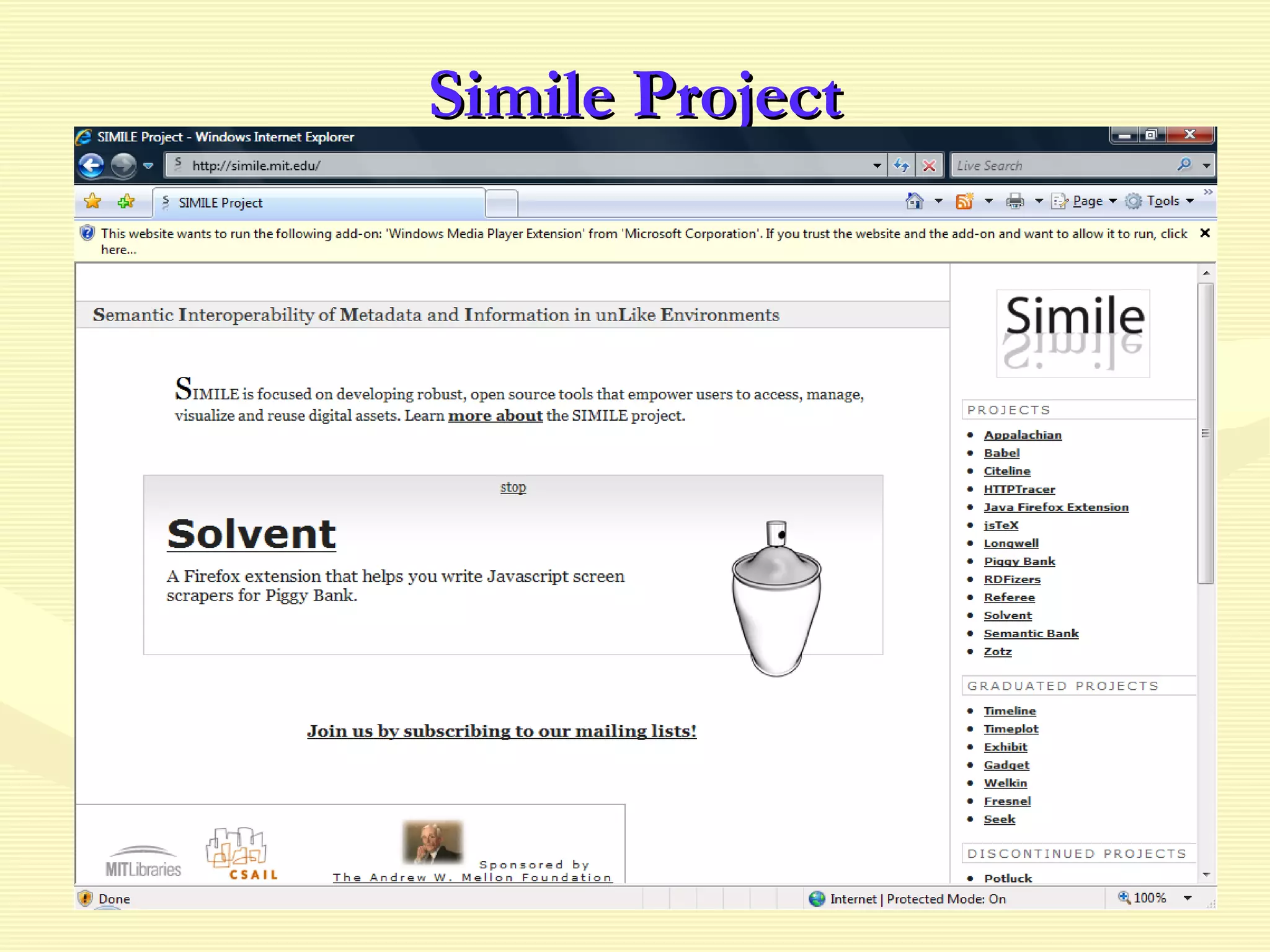This screenshot has width=1270, height=952.
Task: Open the Seek graduated project link
Action: click(1000, 819)
